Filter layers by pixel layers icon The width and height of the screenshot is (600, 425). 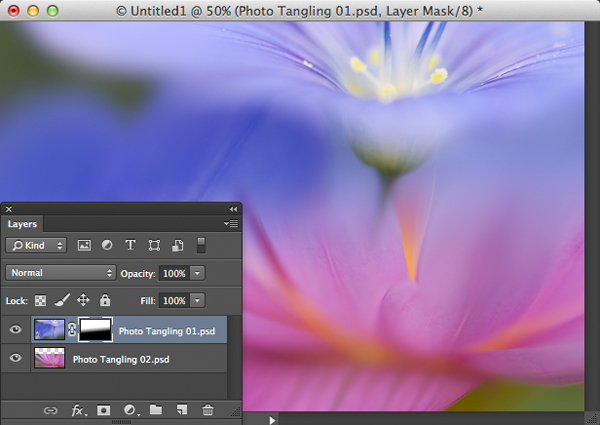coord(84,245)
